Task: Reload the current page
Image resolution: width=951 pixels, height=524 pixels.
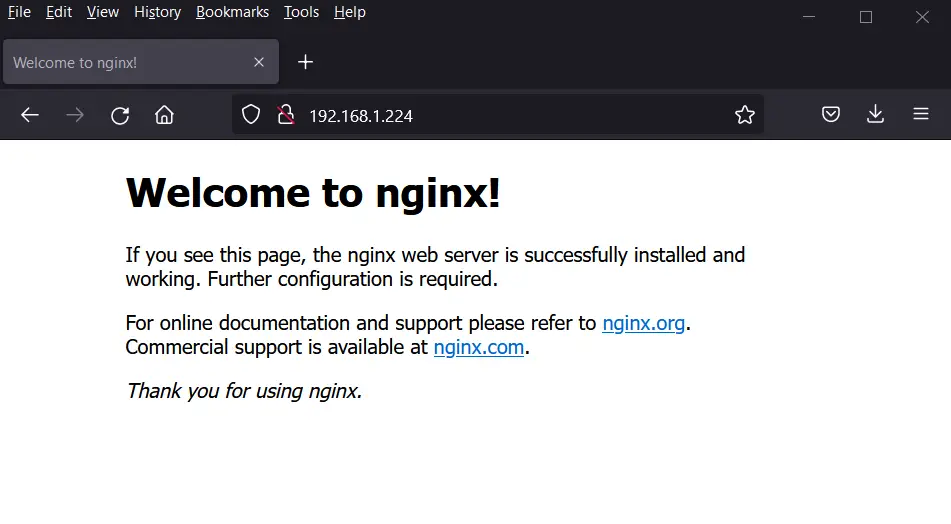Action: (120, 115)
